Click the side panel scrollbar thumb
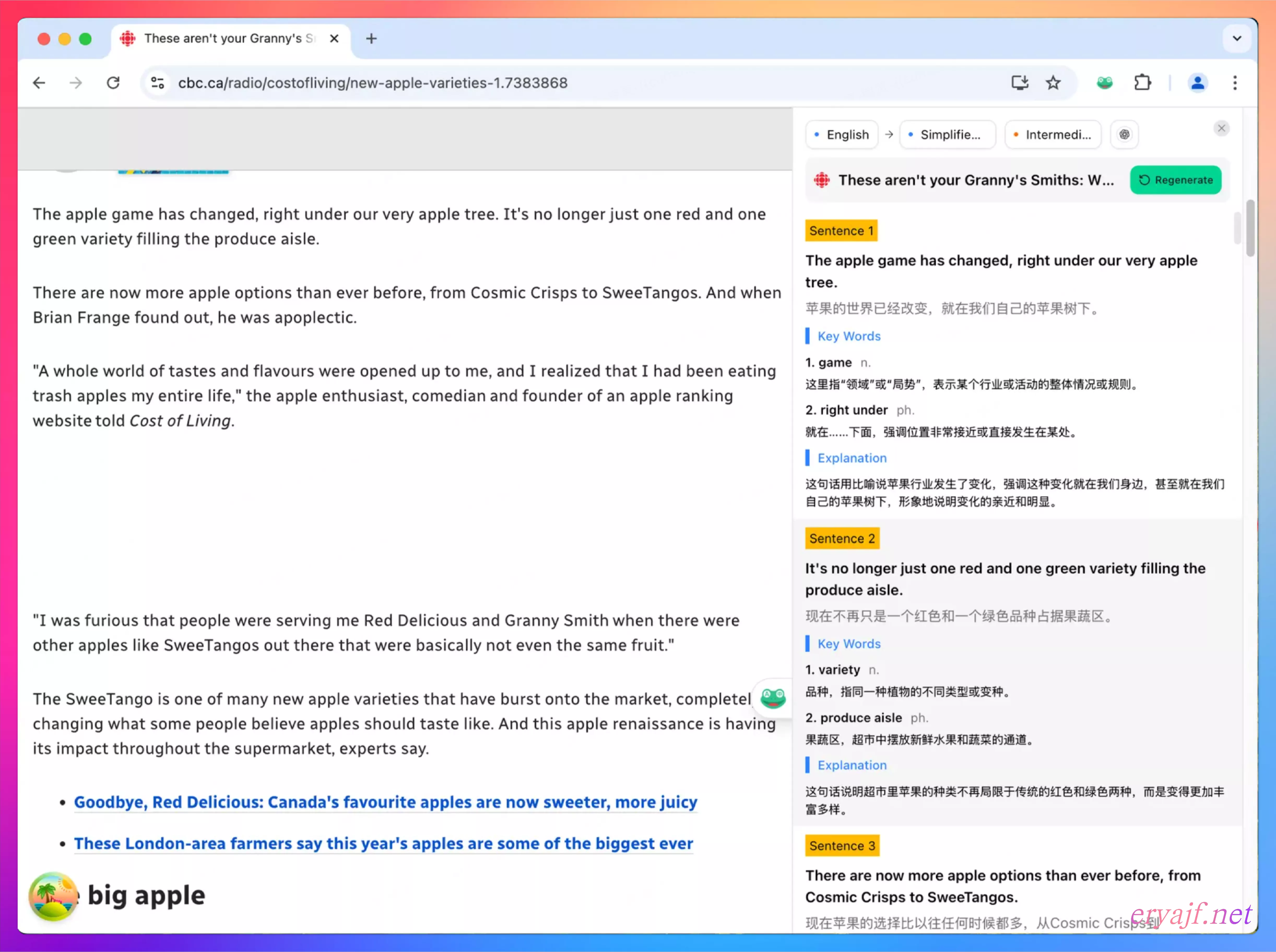Screen dimensions: 1276x952 pyautogui.click(x=1237, y=228)
